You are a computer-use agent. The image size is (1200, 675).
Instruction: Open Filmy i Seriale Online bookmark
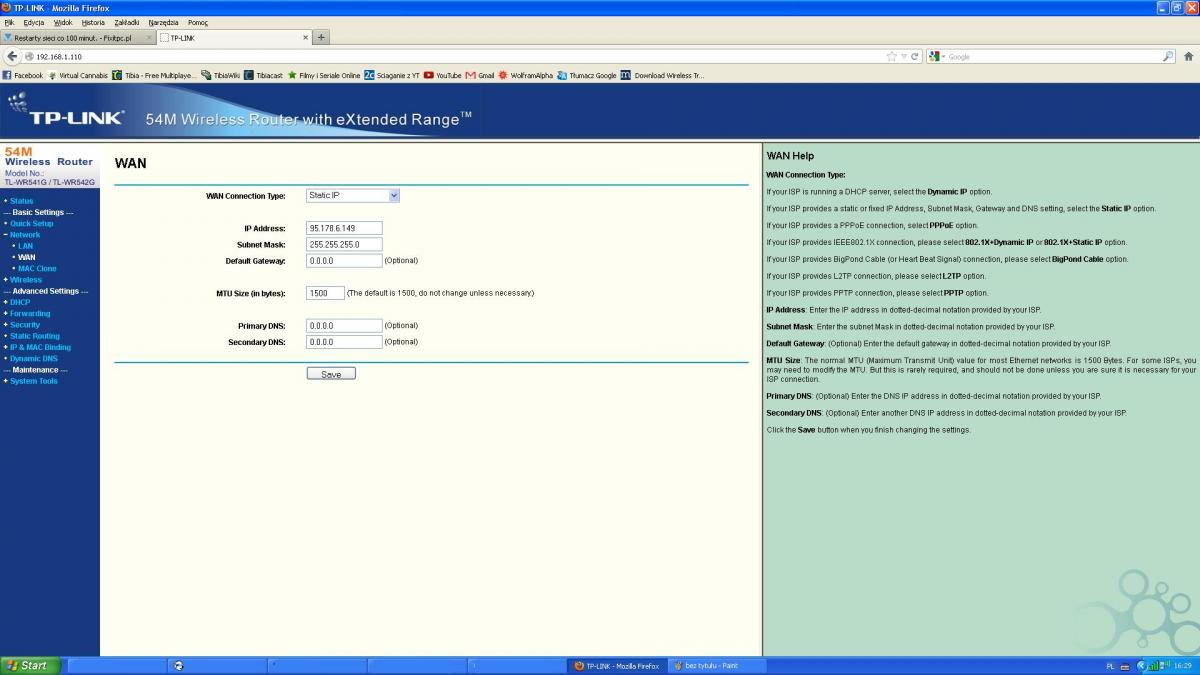click(x=324, y=75)
